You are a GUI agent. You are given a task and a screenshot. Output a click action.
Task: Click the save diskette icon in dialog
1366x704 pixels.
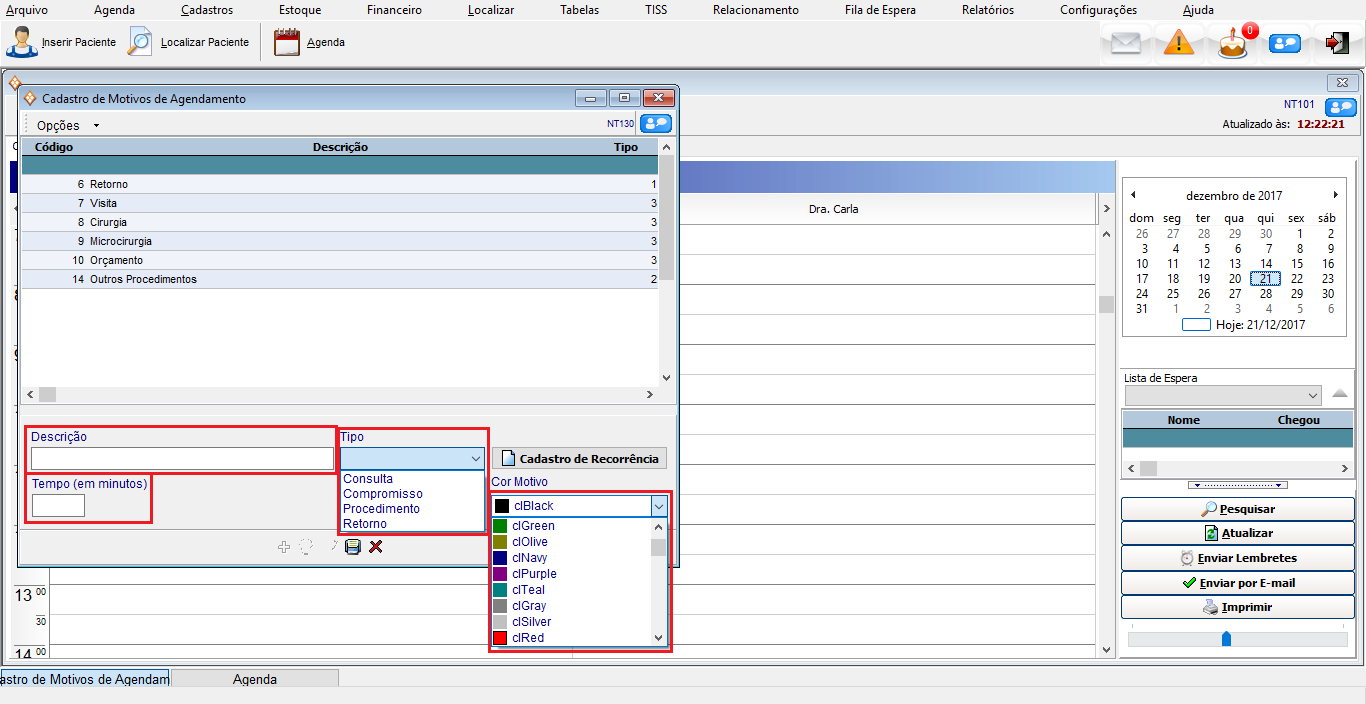click(352, 547)
